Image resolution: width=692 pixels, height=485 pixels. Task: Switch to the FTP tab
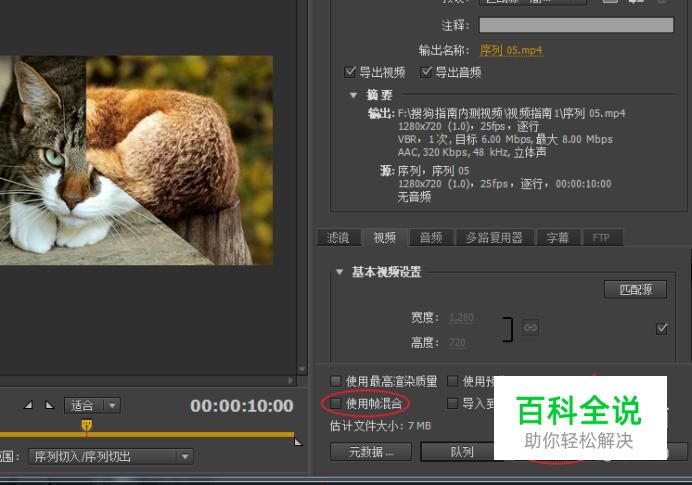(x=601, y=238)
